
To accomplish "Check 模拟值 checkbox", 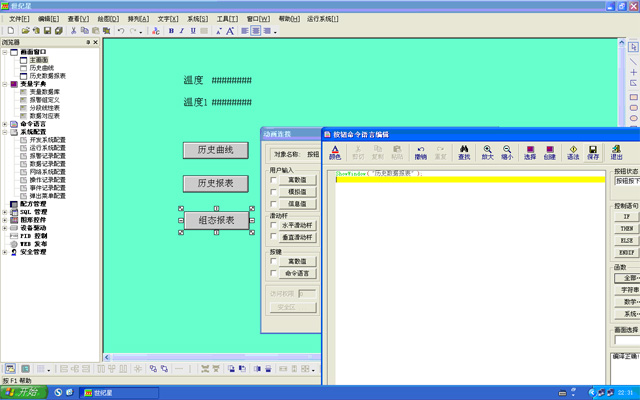I will [x=273, y=192].
